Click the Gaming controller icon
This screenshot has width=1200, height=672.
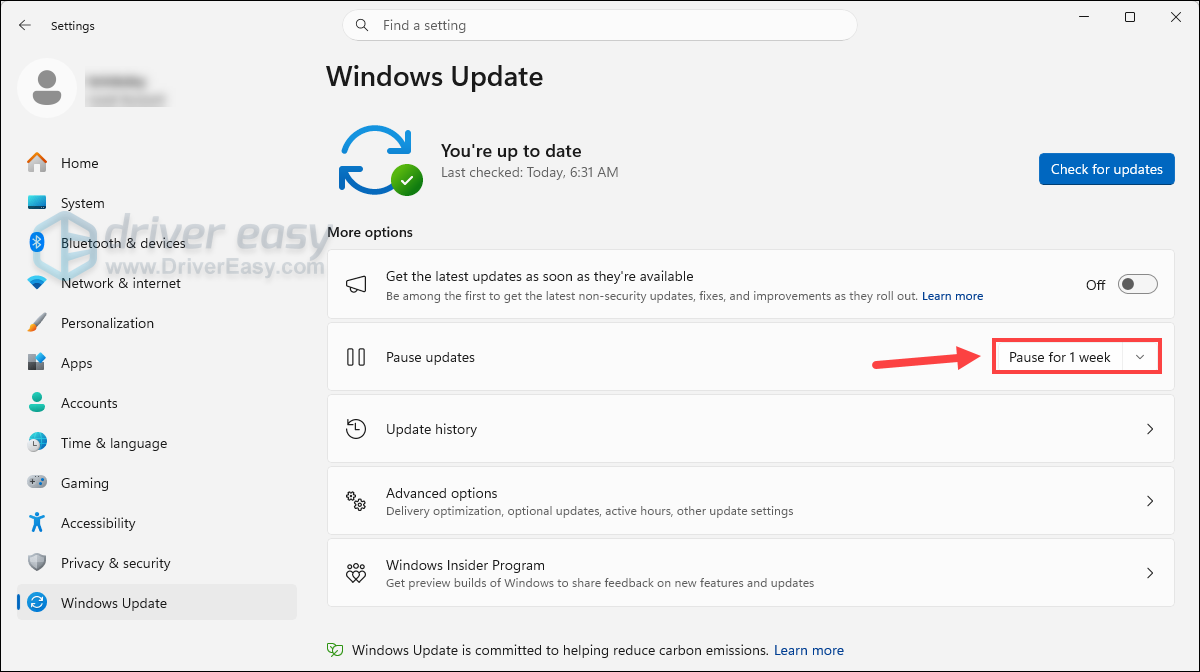[37, 483]
